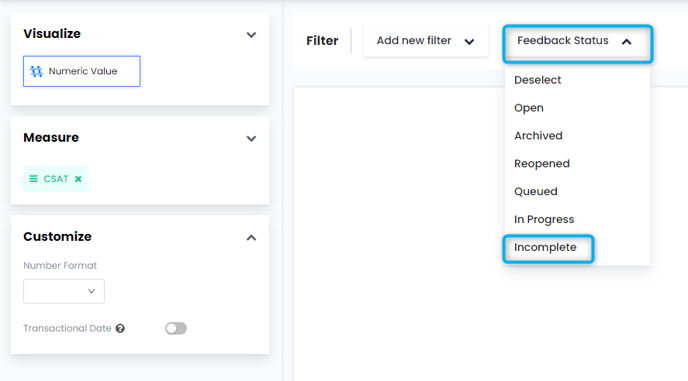Collapse the Measure section chevron
Viewport: 688px width, 381px height.
pos(251,139)
